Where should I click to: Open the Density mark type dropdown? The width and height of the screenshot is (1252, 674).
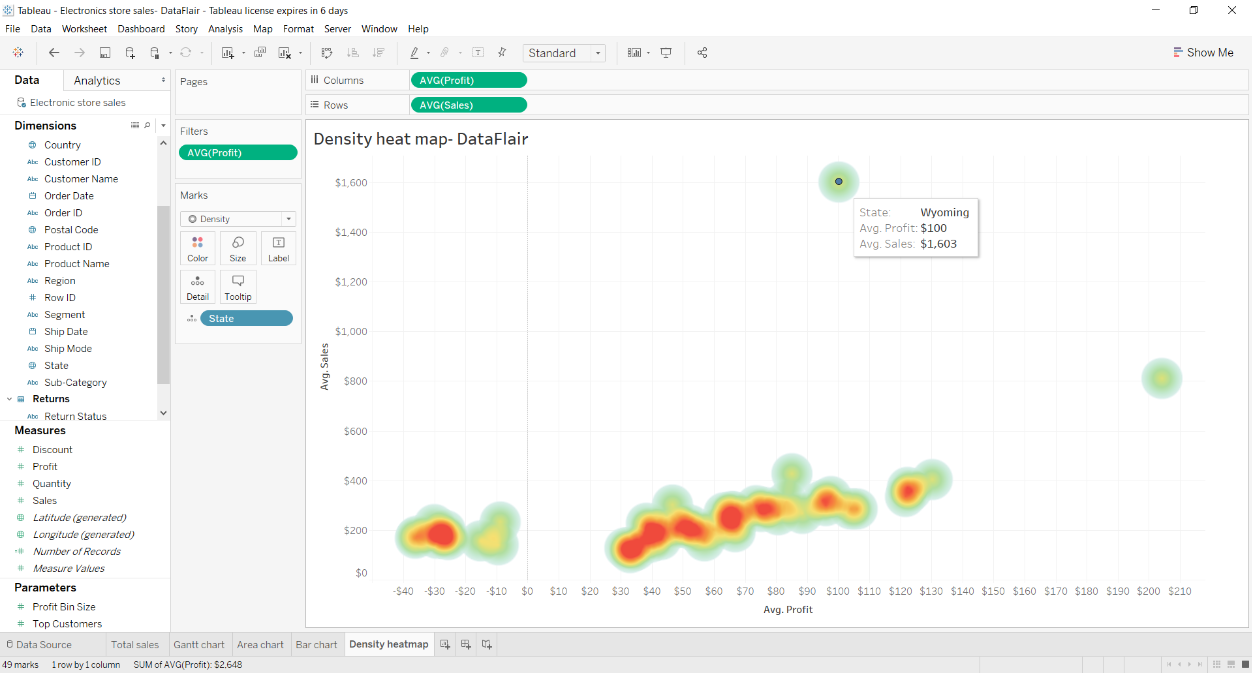pyautogui.click(x=238, y=219)
